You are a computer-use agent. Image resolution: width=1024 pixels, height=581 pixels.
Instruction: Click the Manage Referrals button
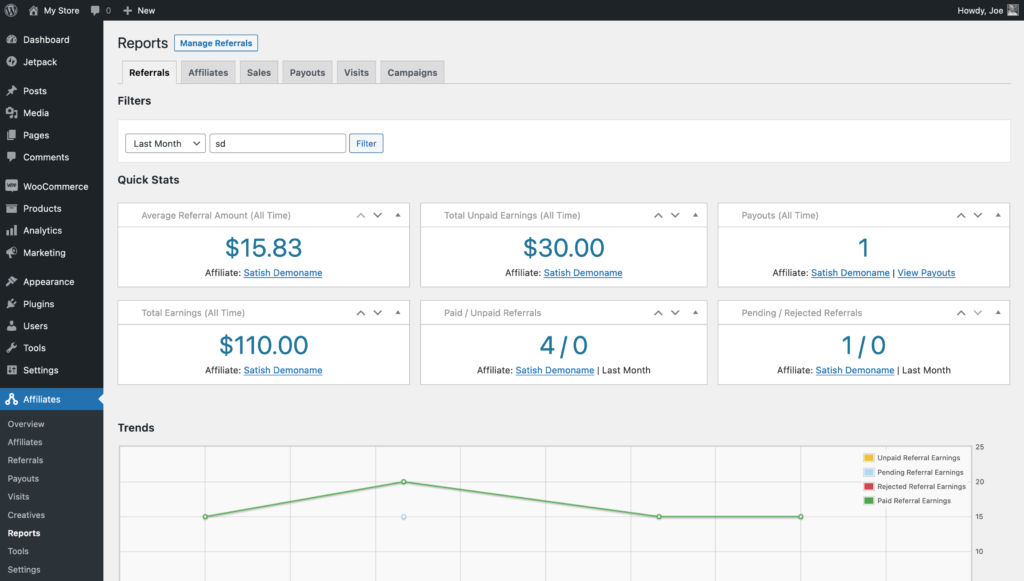coord(216,43)
